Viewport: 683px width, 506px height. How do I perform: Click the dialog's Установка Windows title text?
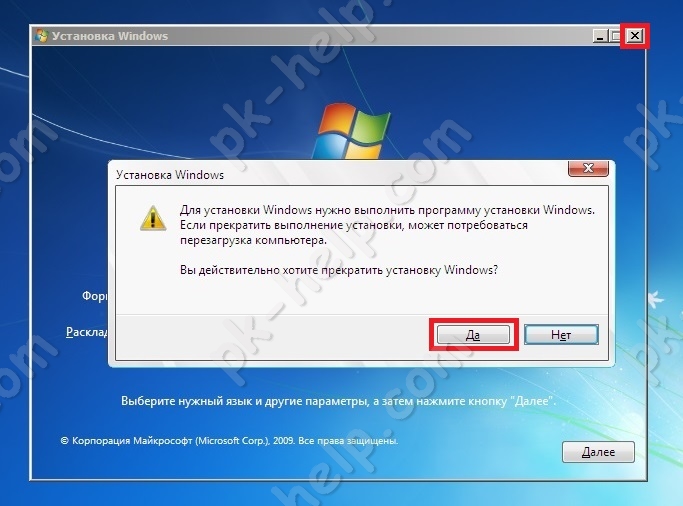pos(170,175)
